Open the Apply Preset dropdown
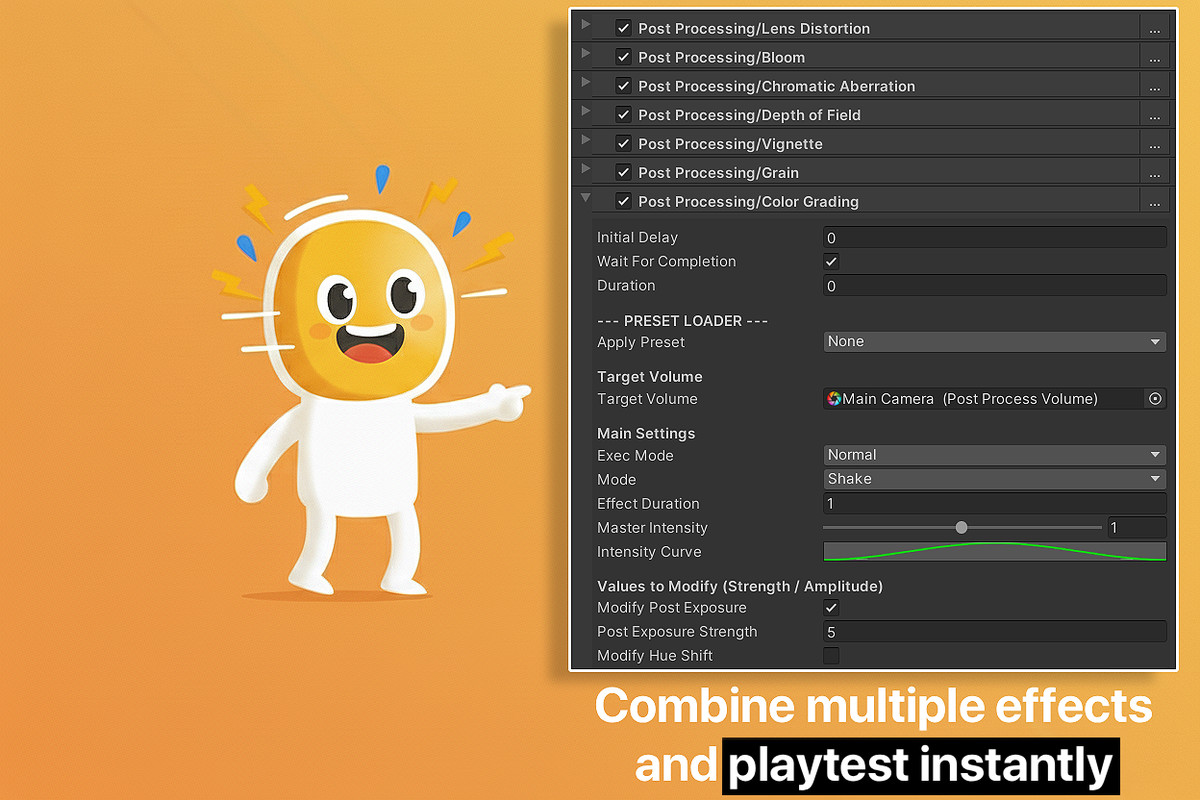This screenshot has height=800, width=1200. (994, 341)
